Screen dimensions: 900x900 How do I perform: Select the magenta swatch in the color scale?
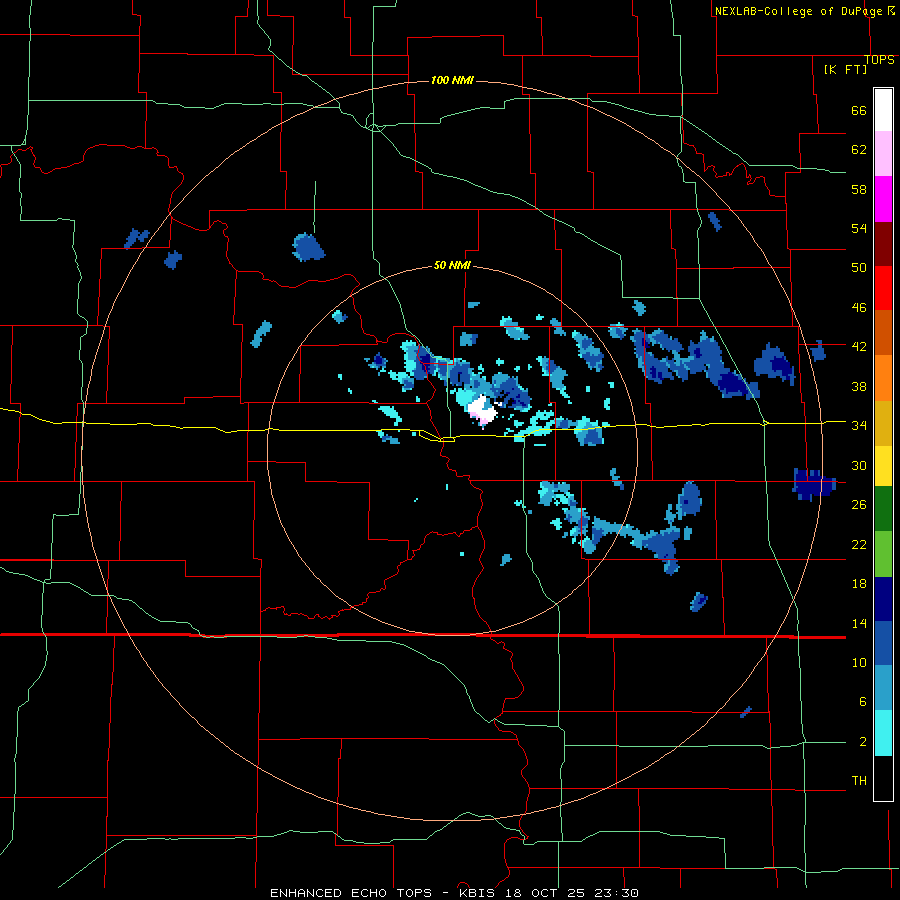(883, 199)
